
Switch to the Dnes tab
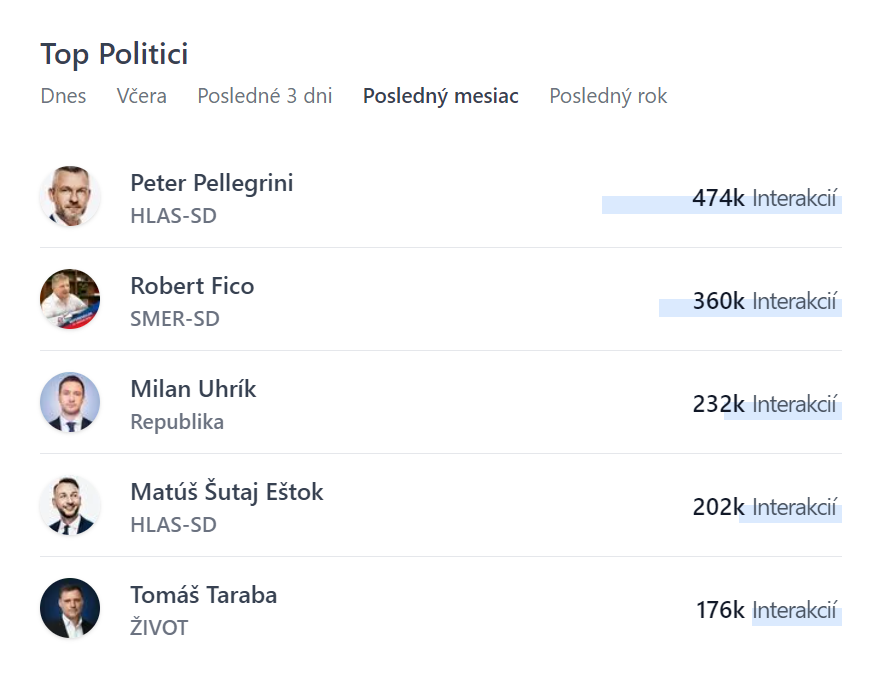pos(63,96)
